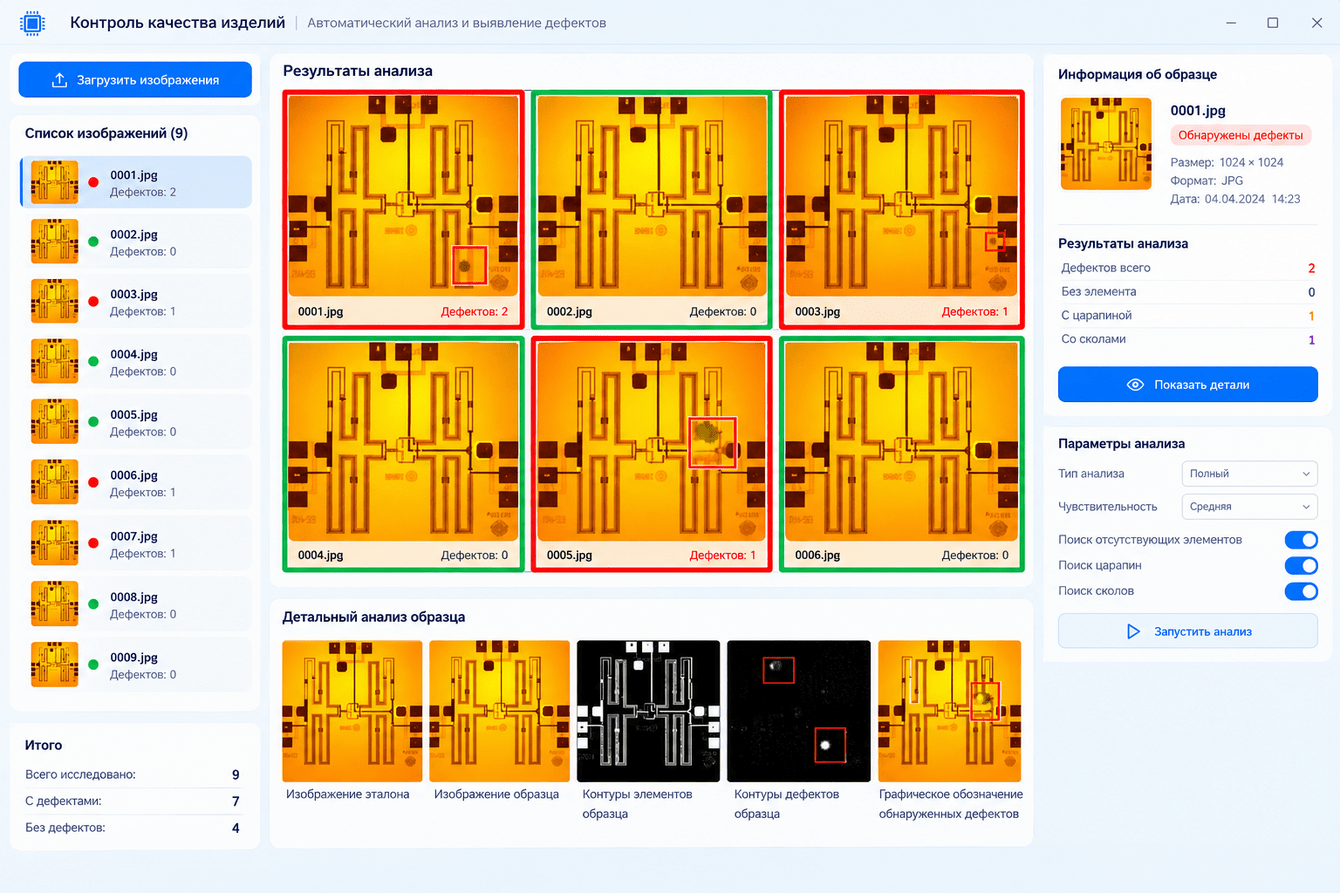
Task: Show sample details with Показать детали
Action: point(1188,384)
